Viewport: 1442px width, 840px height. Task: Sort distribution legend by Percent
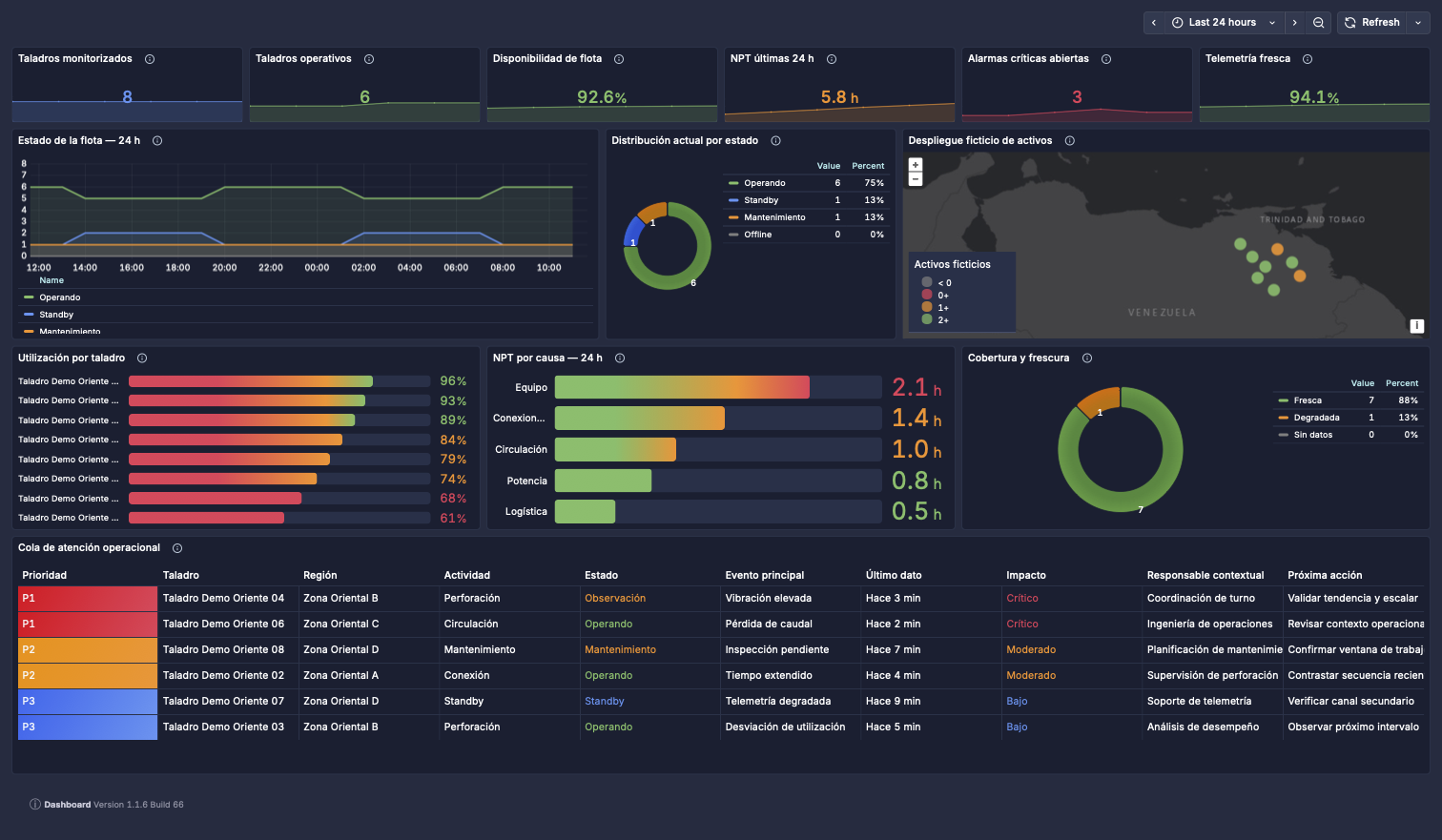(x=868, y=166)
